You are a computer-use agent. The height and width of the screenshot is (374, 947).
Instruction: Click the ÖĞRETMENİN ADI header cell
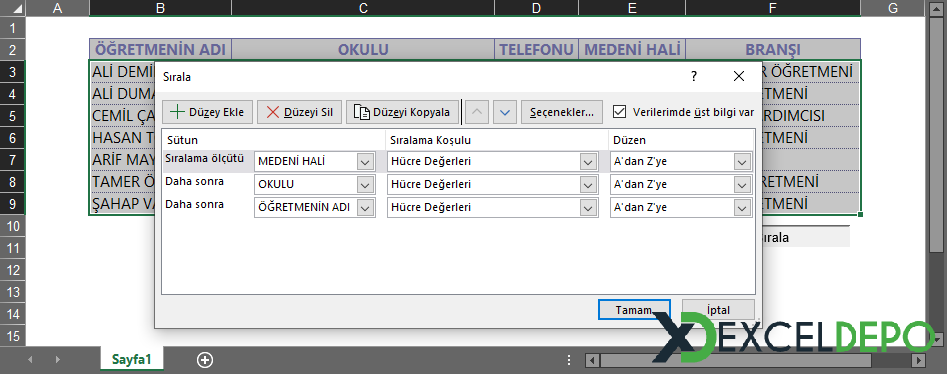tap(160, 50)
